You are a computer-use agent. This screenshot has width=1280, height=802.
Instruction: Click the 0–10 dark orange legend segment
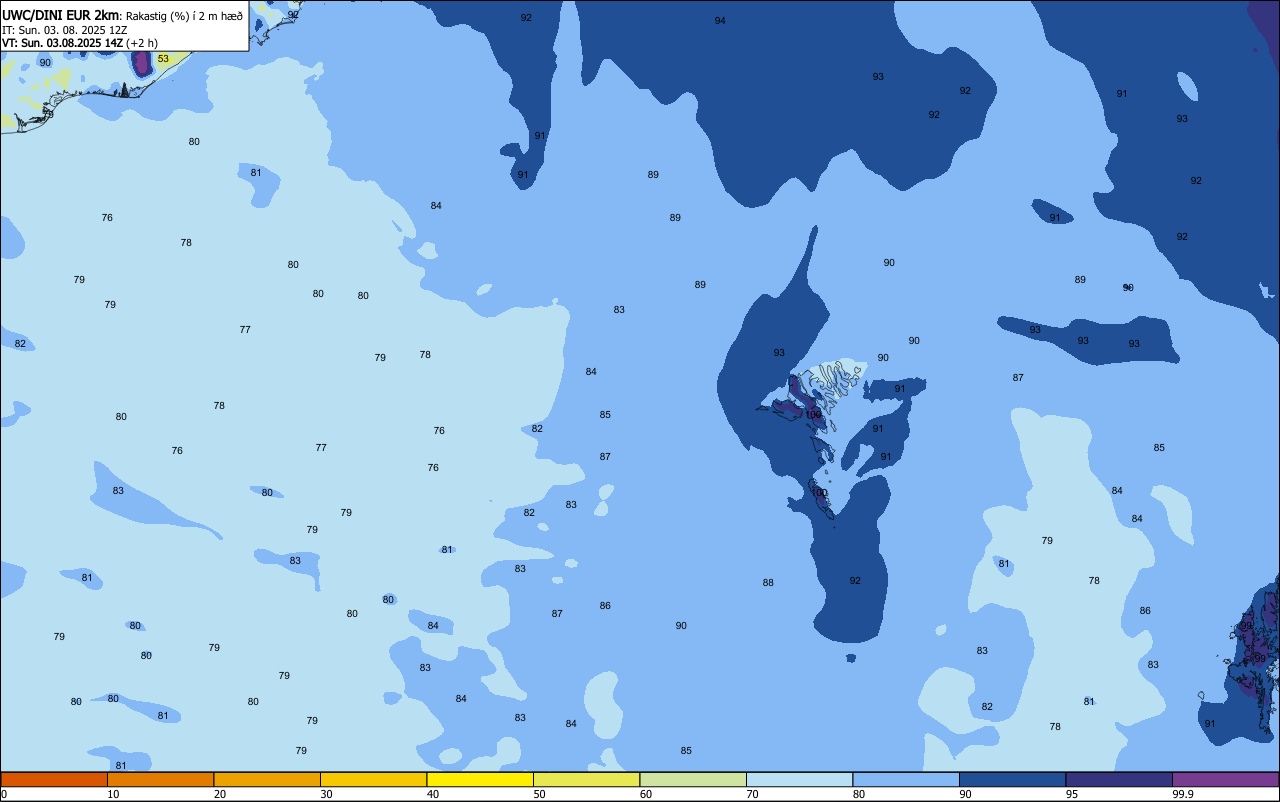point(54,779)
